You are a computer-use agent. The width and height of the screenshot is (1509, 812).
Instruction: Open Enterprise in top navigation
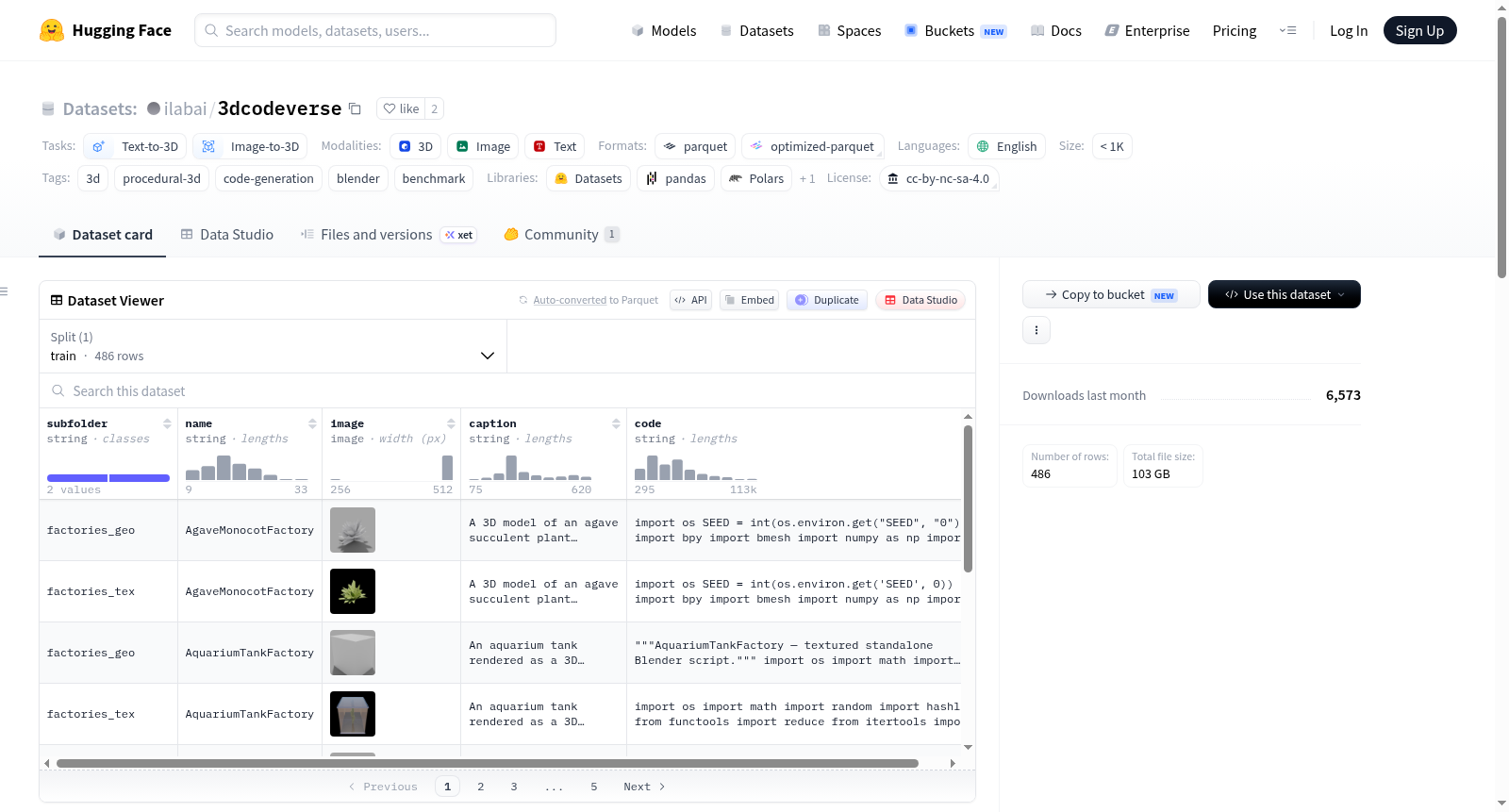click(1147, 30)
